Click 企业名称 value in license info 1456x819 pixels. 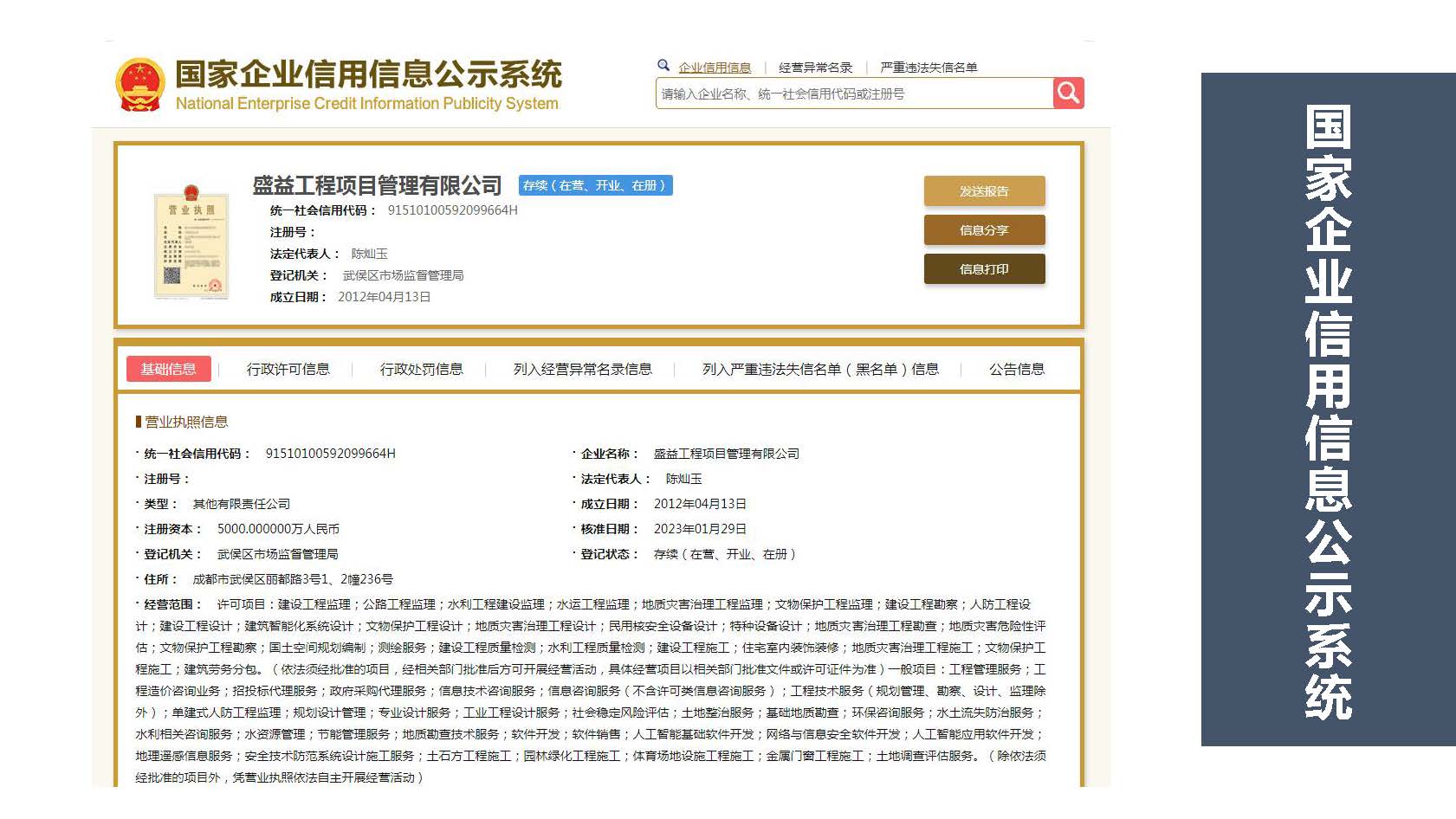(x=727, y=454)
